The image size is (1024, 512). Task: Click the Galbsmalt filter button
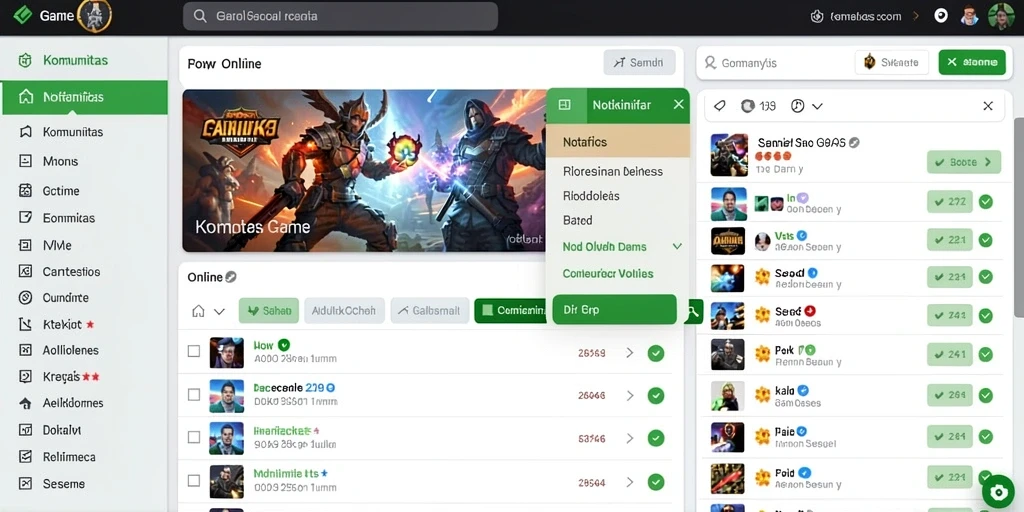click(430, 311)
